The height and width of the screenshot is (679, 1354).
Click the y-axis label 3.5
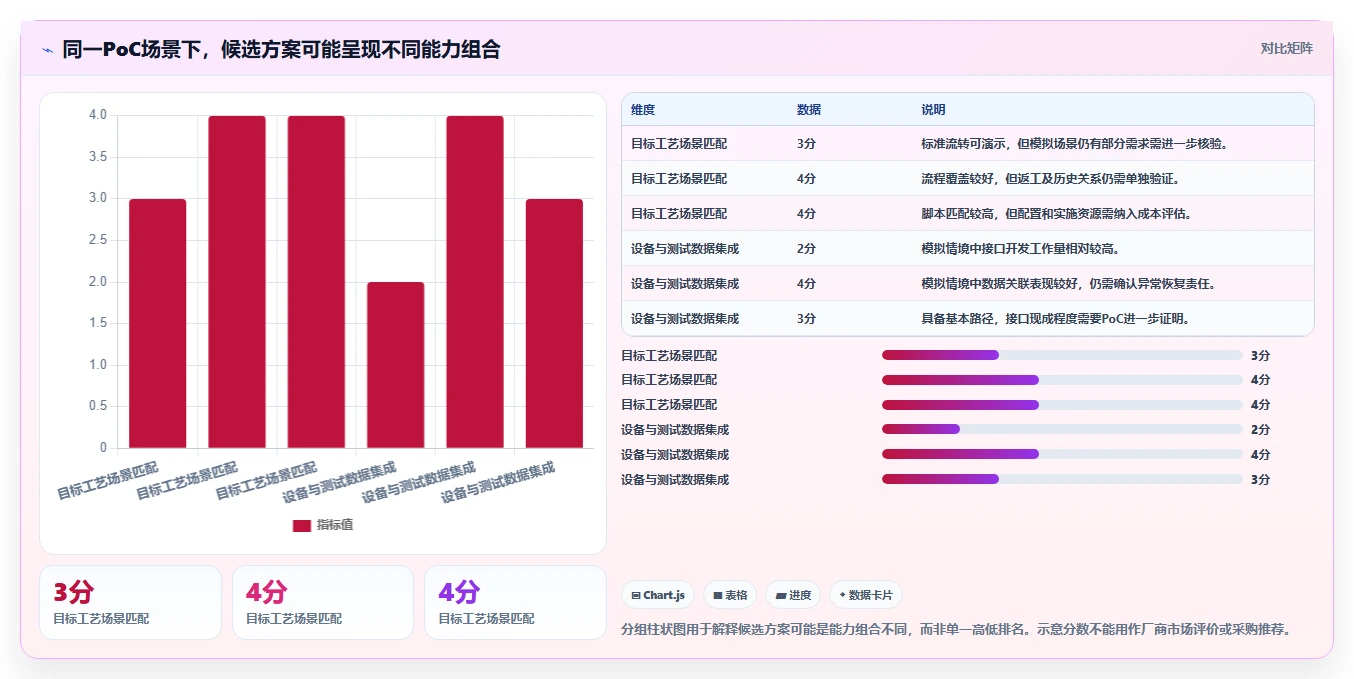tap(97, 157)
